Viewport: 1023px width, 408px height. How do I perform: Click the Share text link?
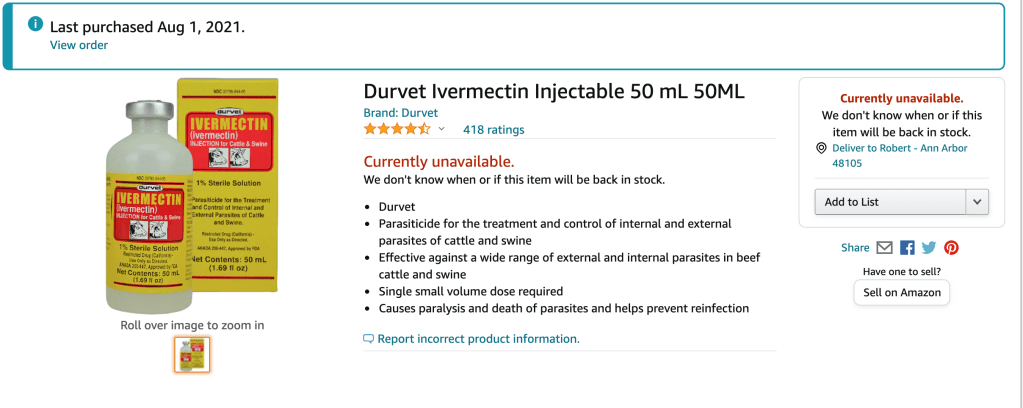coord(855,248)
